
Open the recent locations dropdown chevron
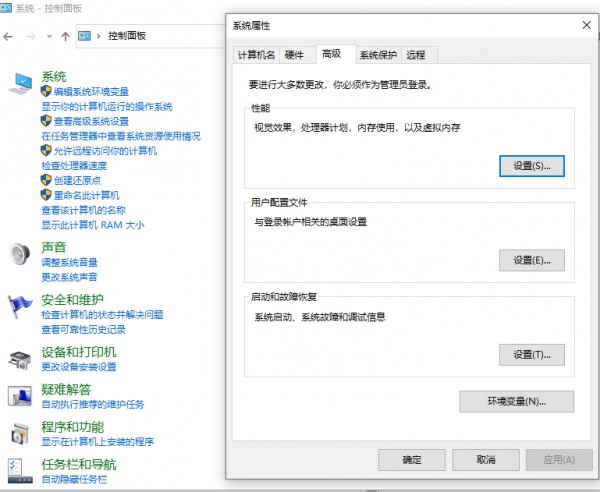(x=49, y=36)
